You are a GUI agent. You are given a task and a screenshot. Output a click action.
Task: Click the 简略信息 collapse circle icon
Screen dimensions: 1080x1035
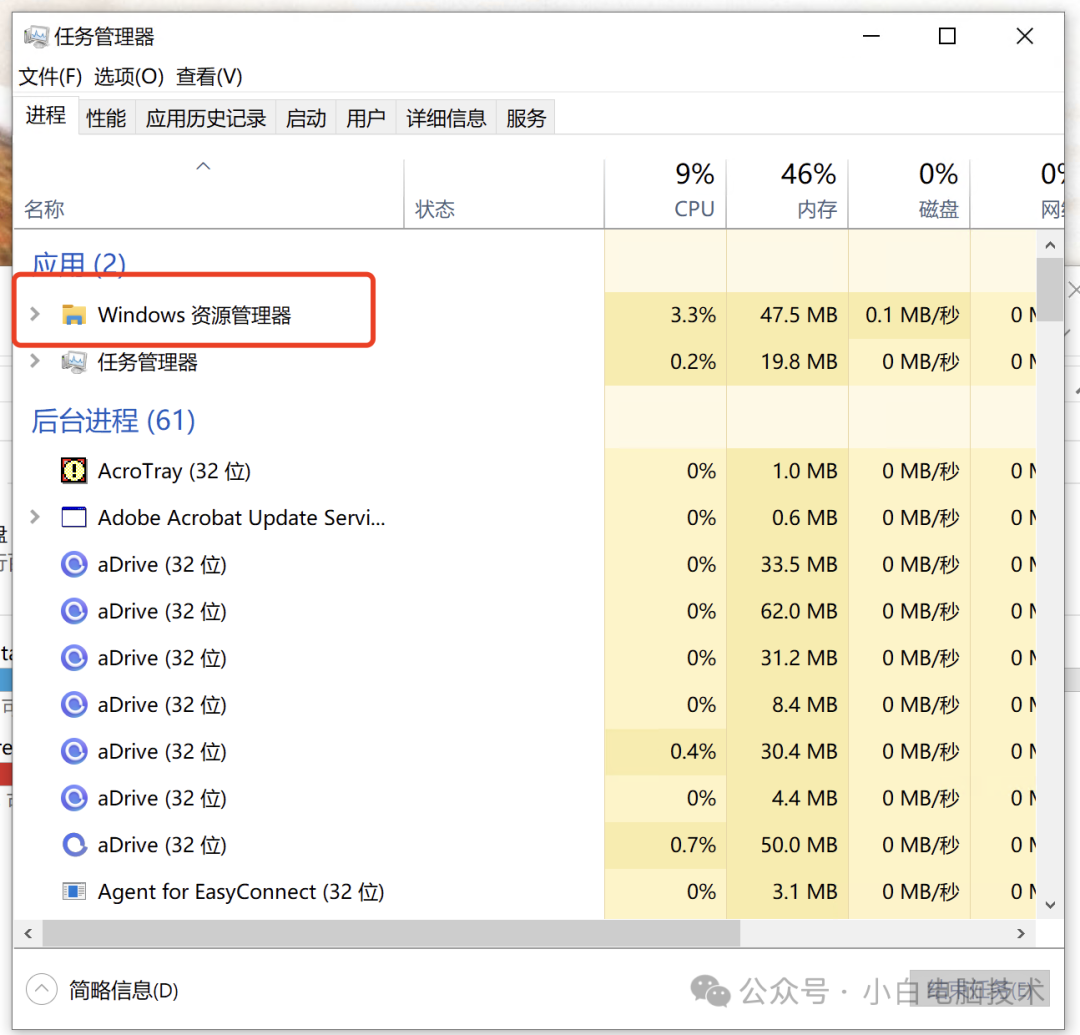click(x=41, y=990)
